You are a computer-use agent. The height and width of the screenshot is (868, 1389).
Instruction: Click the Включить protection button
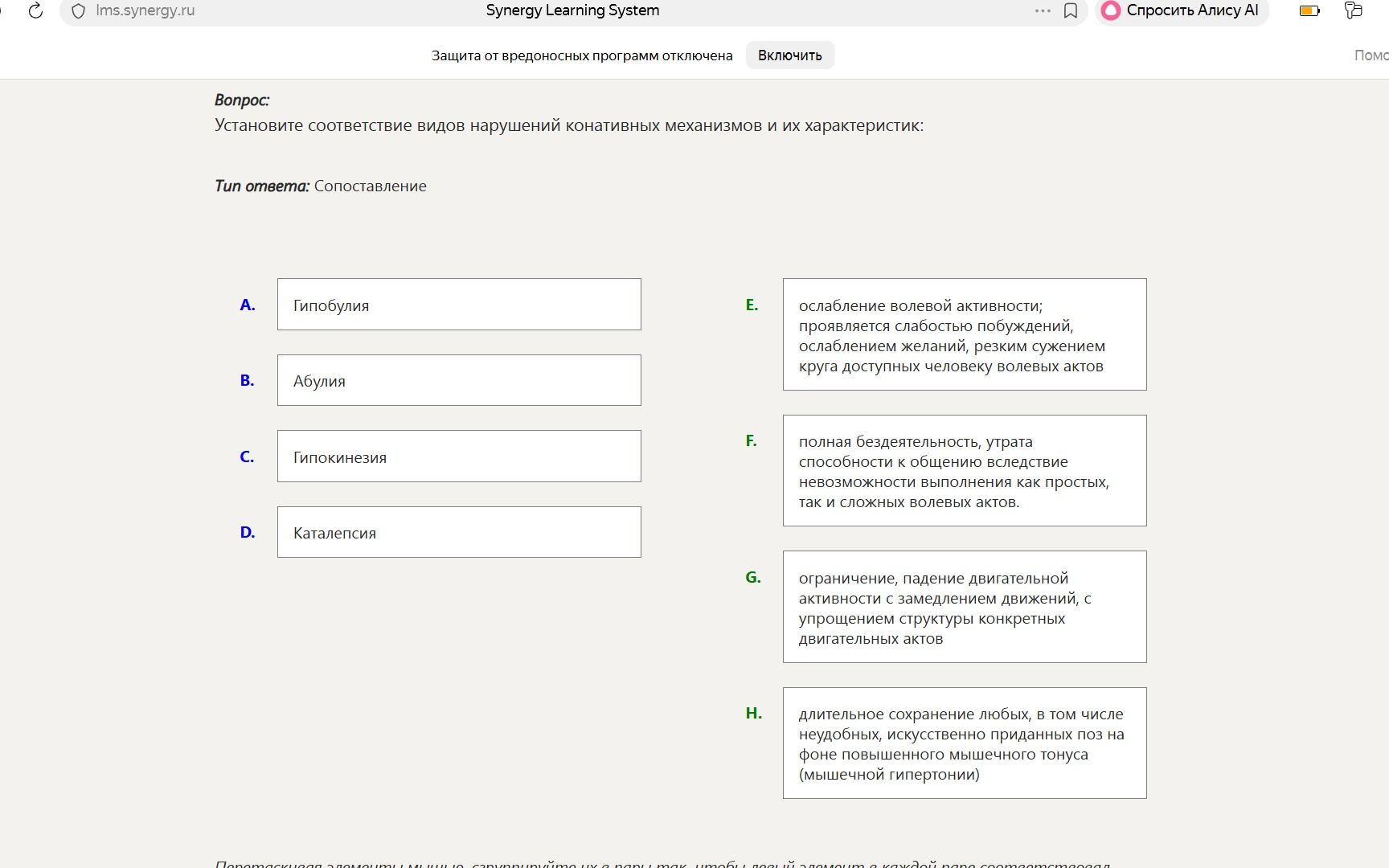point(789,55)
